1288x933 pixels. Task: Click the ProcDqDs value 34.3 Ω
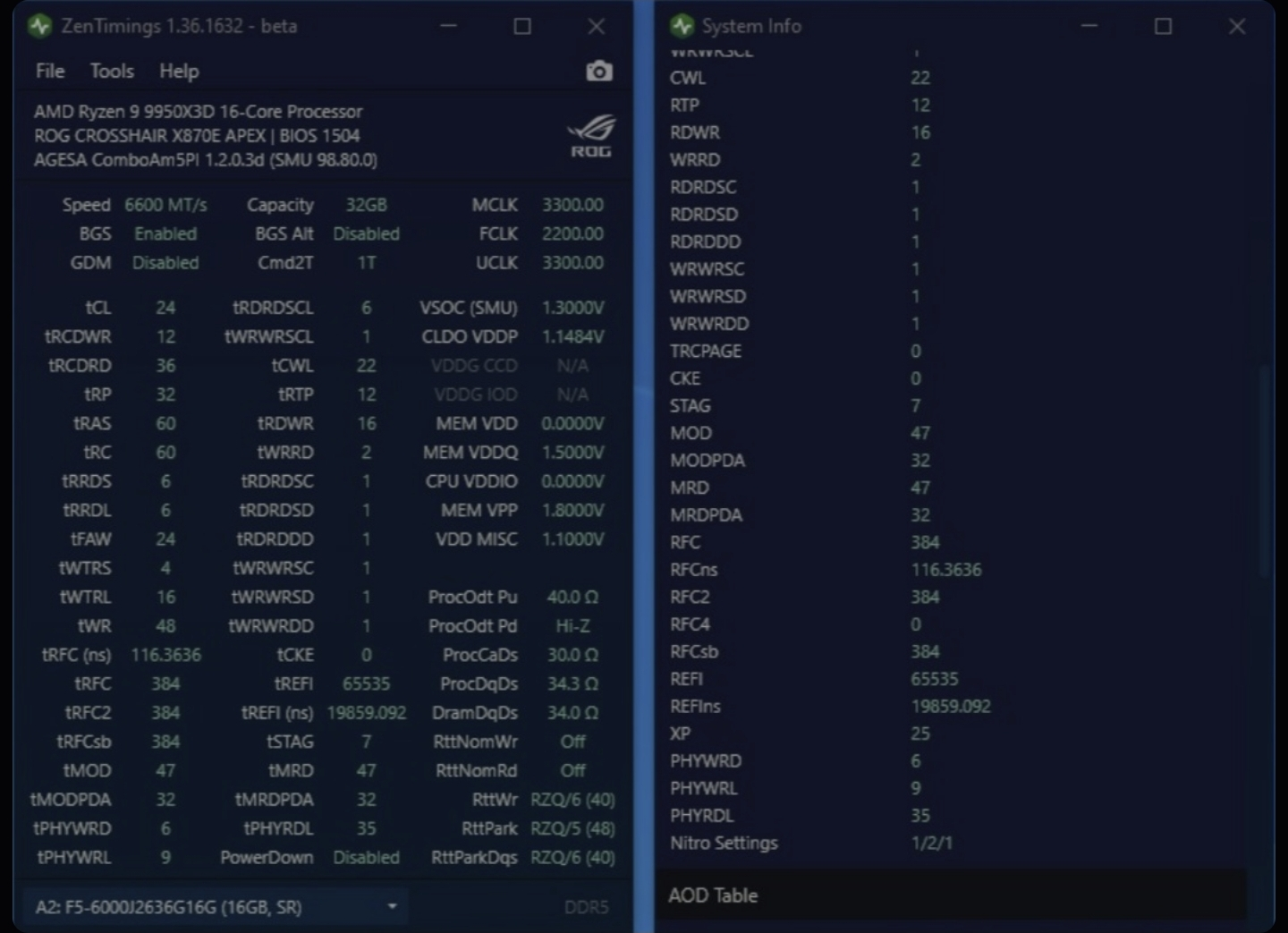(x=572, y=684)
